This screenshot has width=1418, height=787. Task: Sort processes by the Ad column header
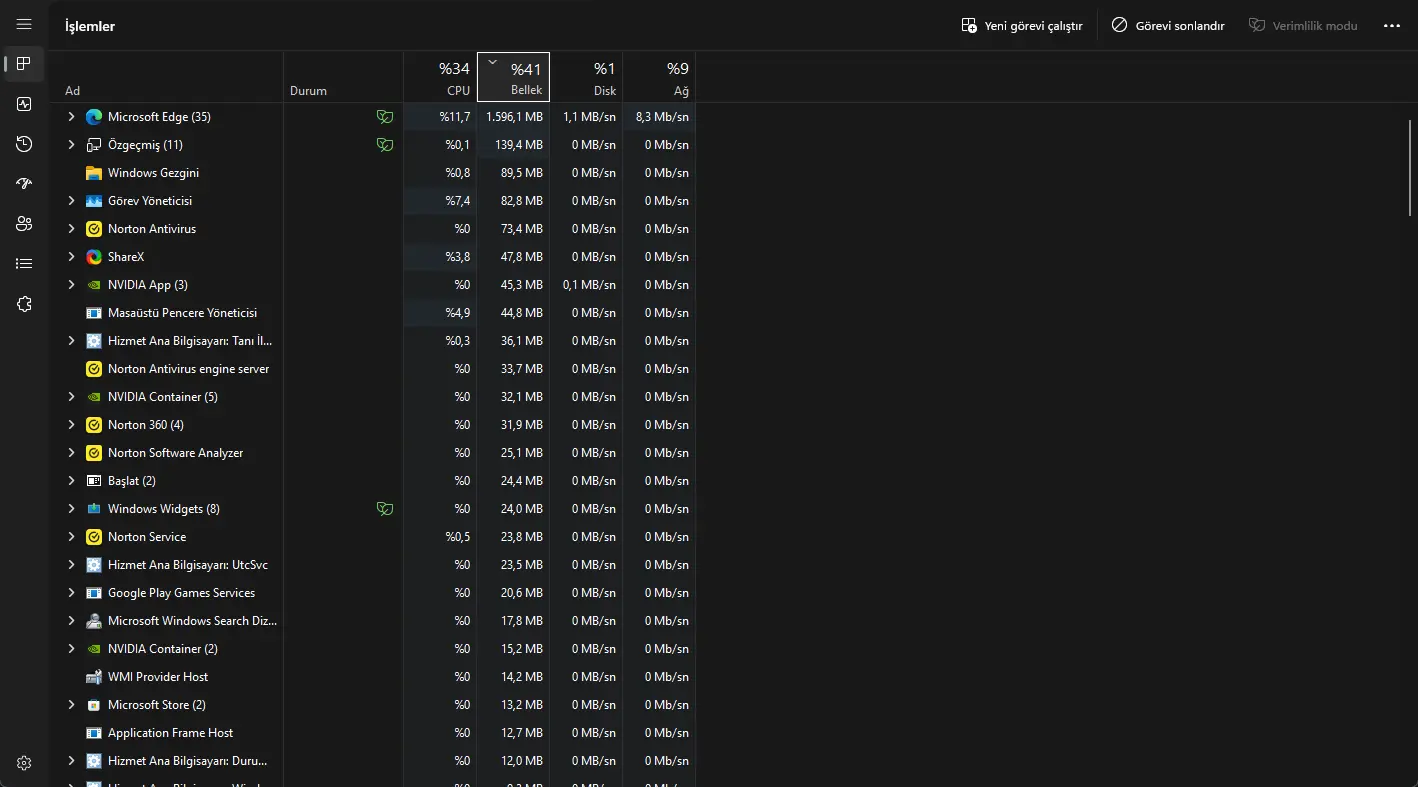click(167, 77)
